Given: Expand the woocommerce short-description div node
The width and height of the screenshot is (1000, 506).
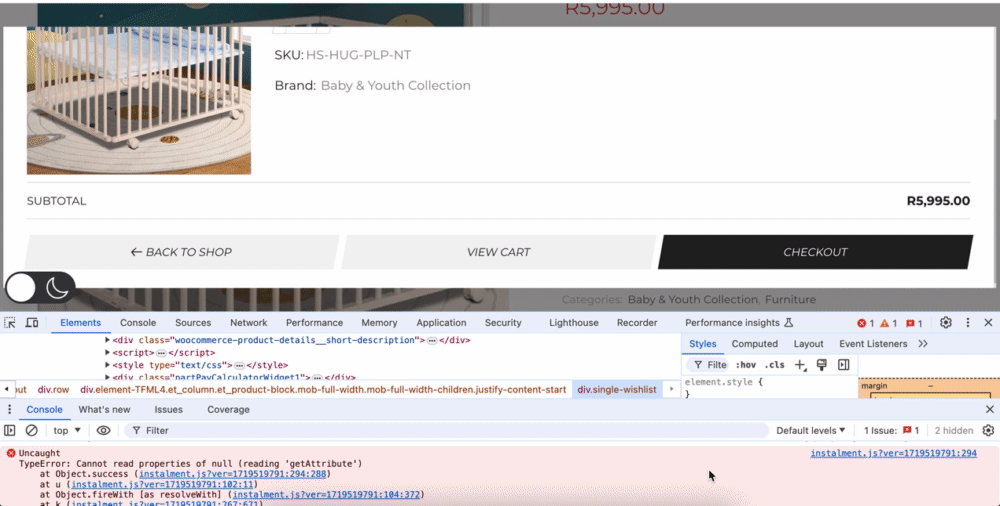Looking at the screenshot, I should pyautogui.click(x=107, y=340).
